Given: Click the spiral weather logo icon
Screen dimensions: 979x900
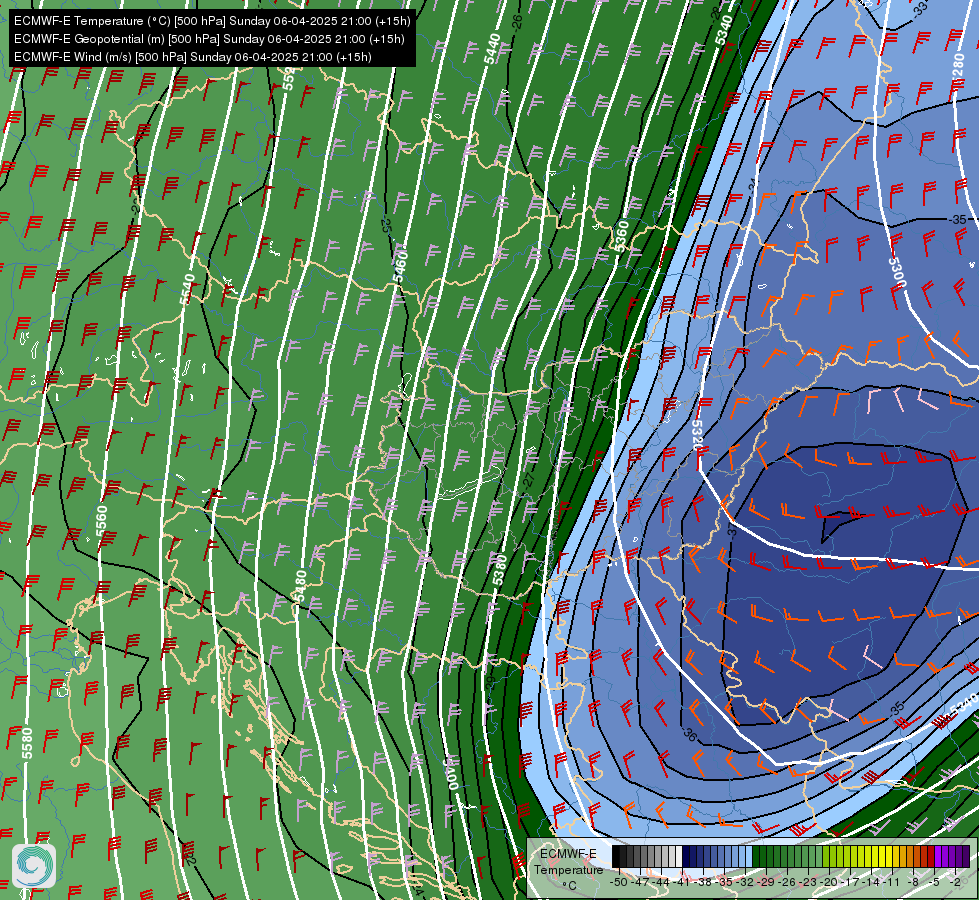Looking at the screenshot, I should click(34, 866).
